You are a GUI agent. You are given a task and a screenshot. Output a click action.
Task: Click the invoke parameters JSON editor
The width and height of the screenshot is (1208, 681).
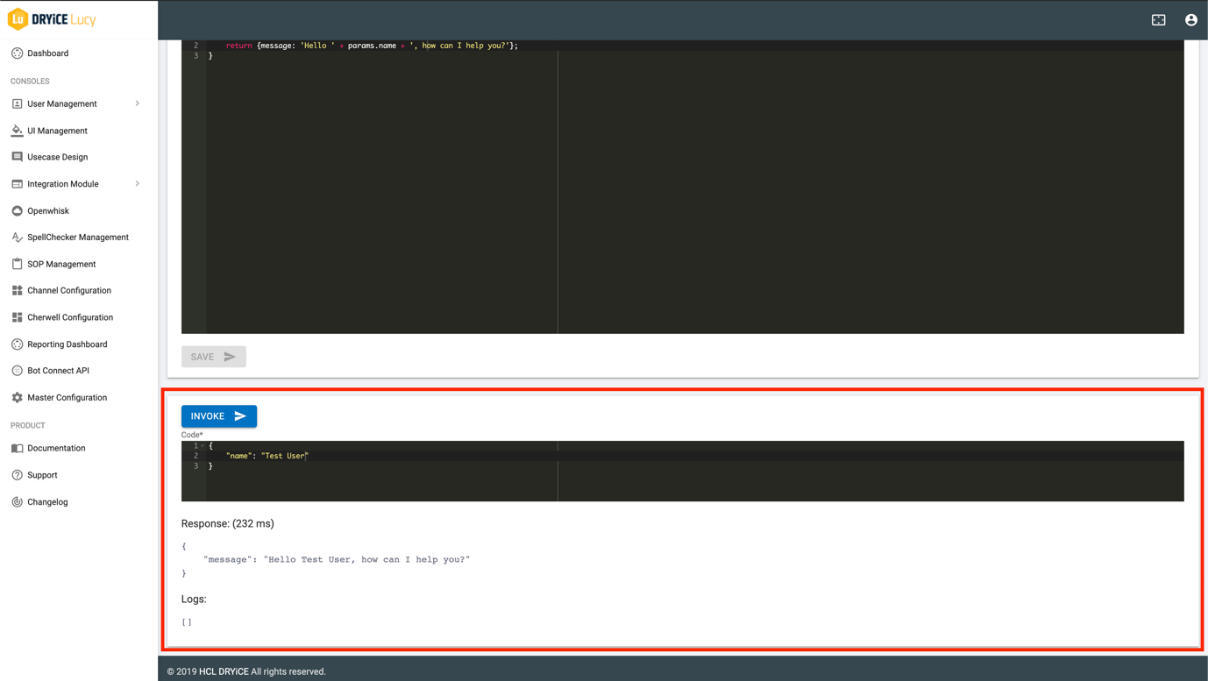682,471
